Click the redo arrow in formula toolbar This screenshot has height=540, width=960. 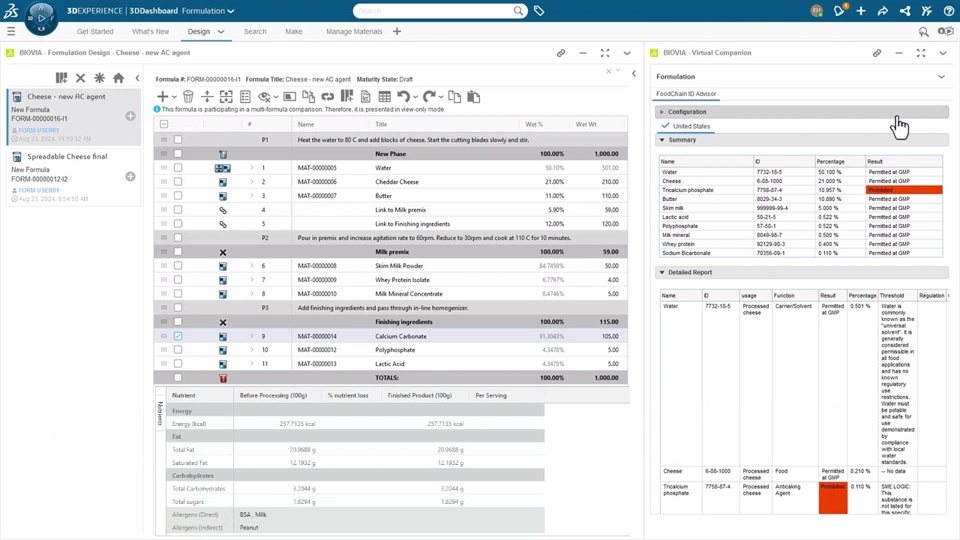tap(429, 97)
